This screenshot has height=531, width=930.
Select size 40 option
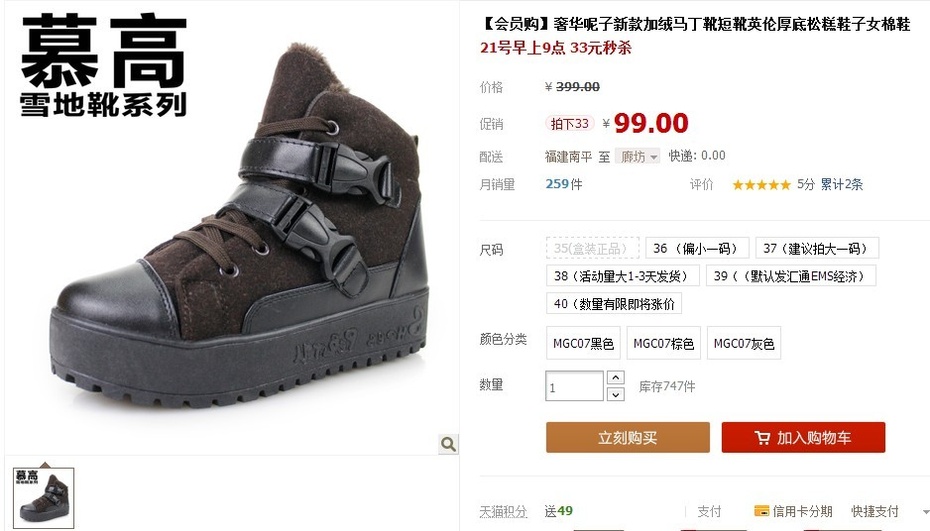[614, 304]
